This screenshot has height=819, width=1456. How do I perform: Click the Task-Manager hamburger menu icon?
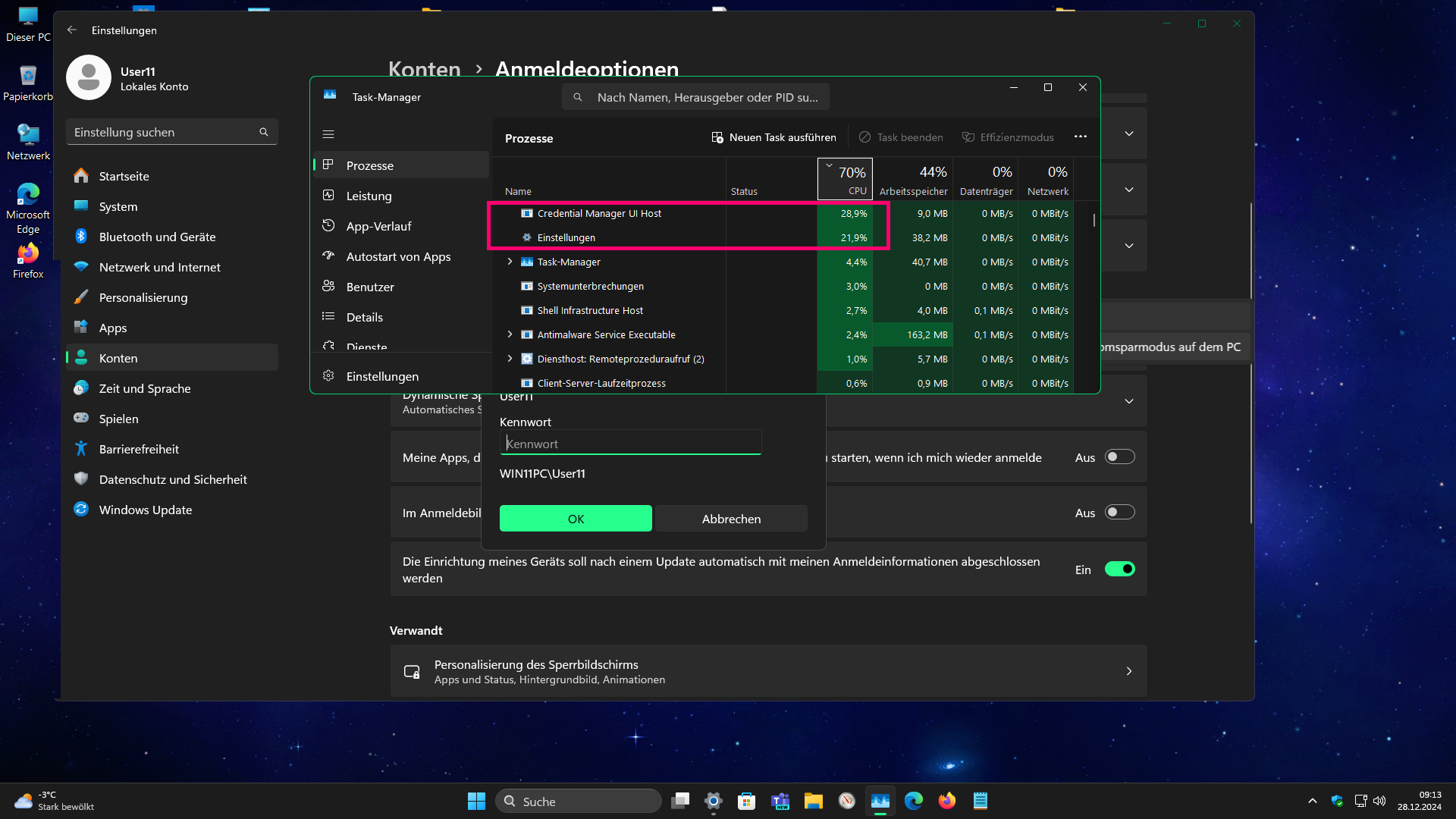click(328, 134)
